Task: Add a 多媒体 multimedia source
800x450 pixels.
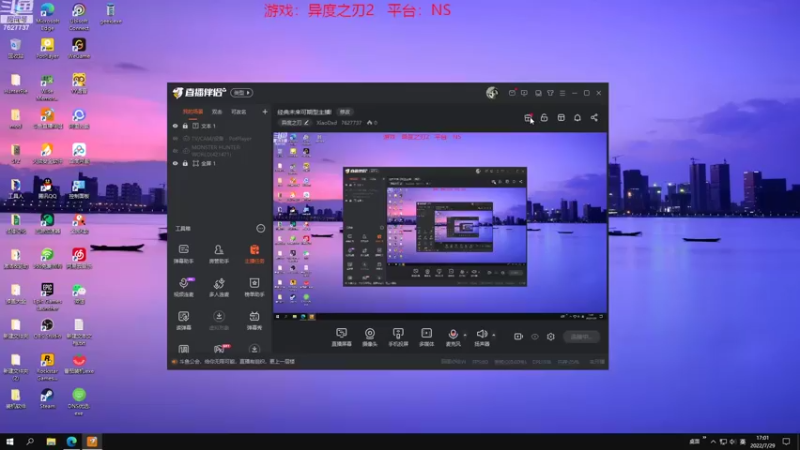Action: pos(427,337)
